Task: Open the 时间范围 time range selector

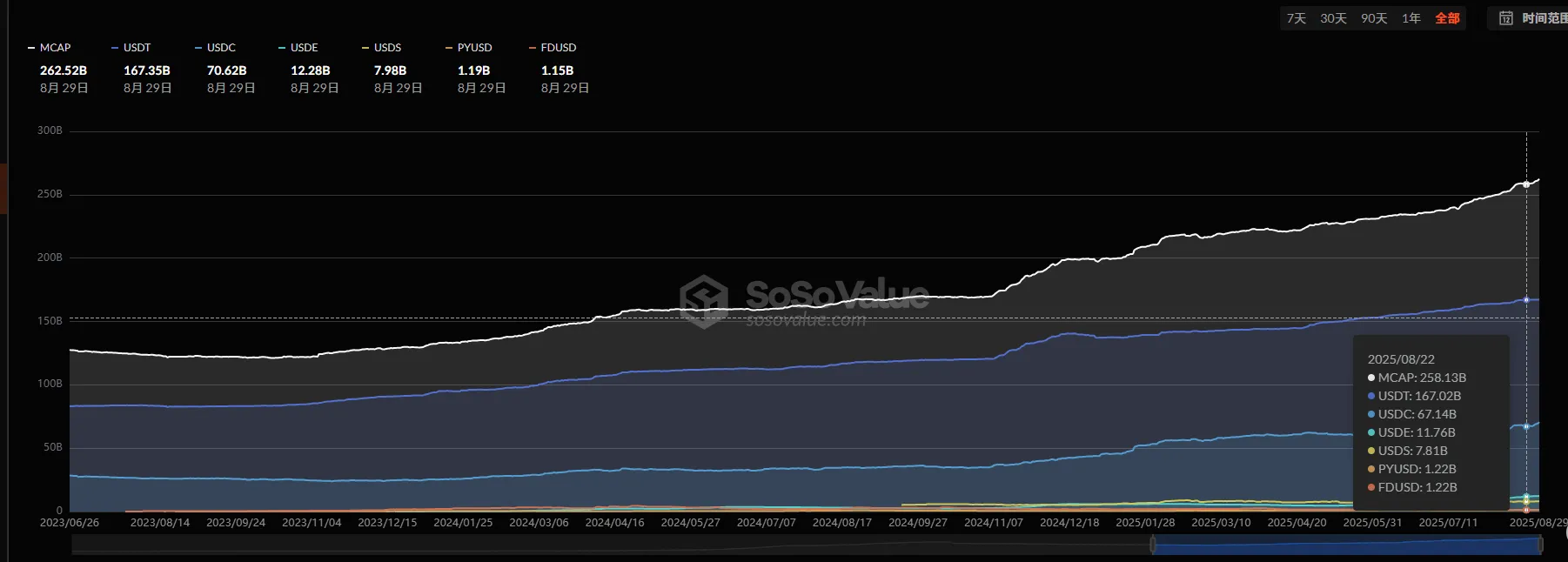Action: coord(1544,18)
